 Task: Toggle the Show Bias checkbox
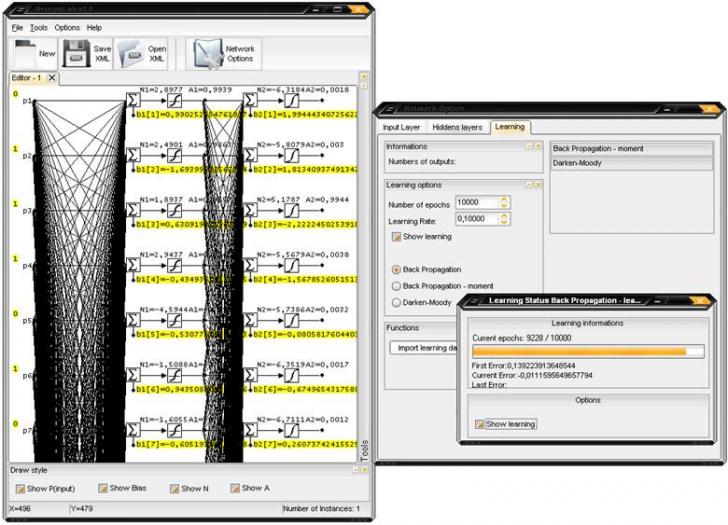(102, 488)
